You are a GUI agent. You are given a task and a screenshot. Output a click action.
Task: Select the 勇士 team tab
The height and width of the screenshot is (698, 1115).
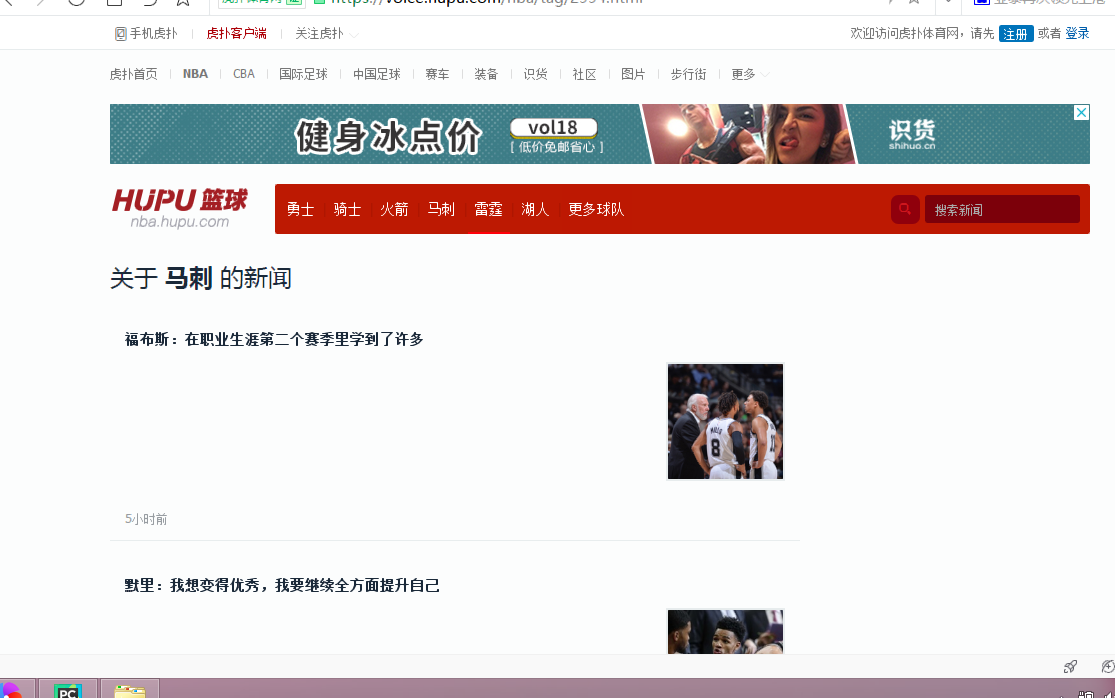point(300,209)
